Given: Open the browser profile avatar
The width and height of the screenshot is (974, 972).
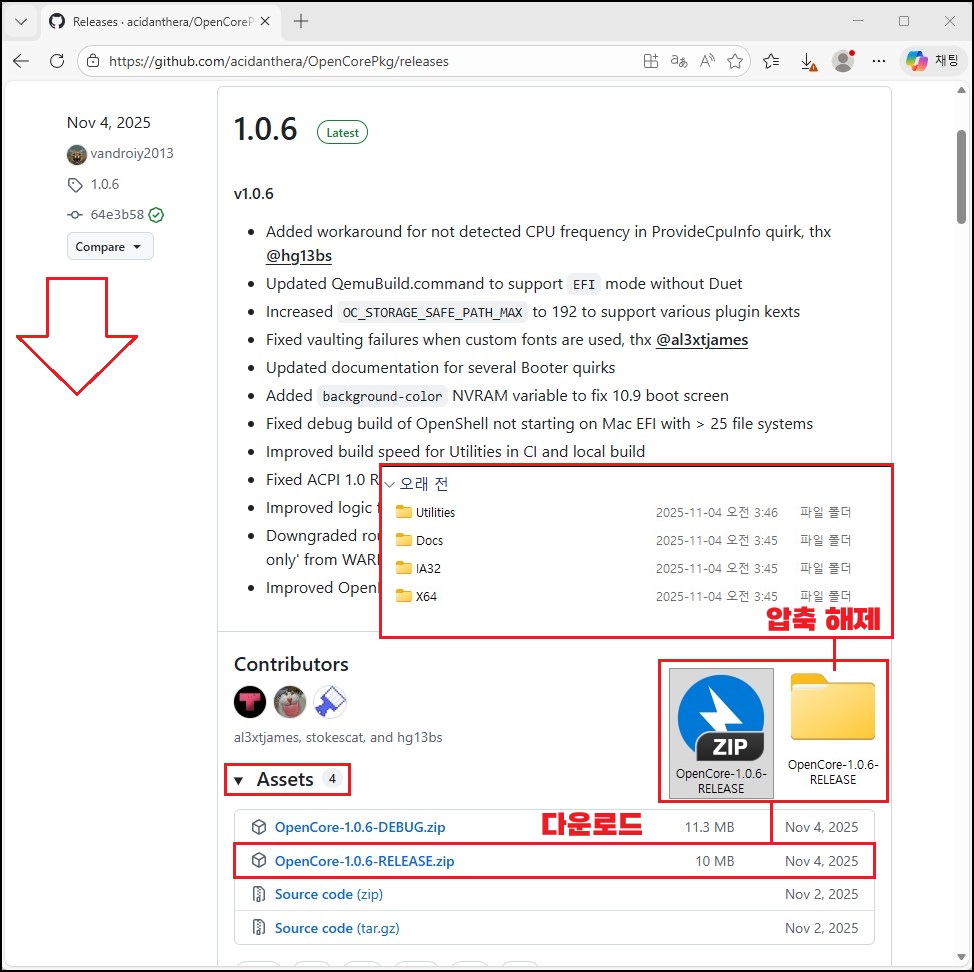Looking at the screenshot, I should [x=843, y=61].
